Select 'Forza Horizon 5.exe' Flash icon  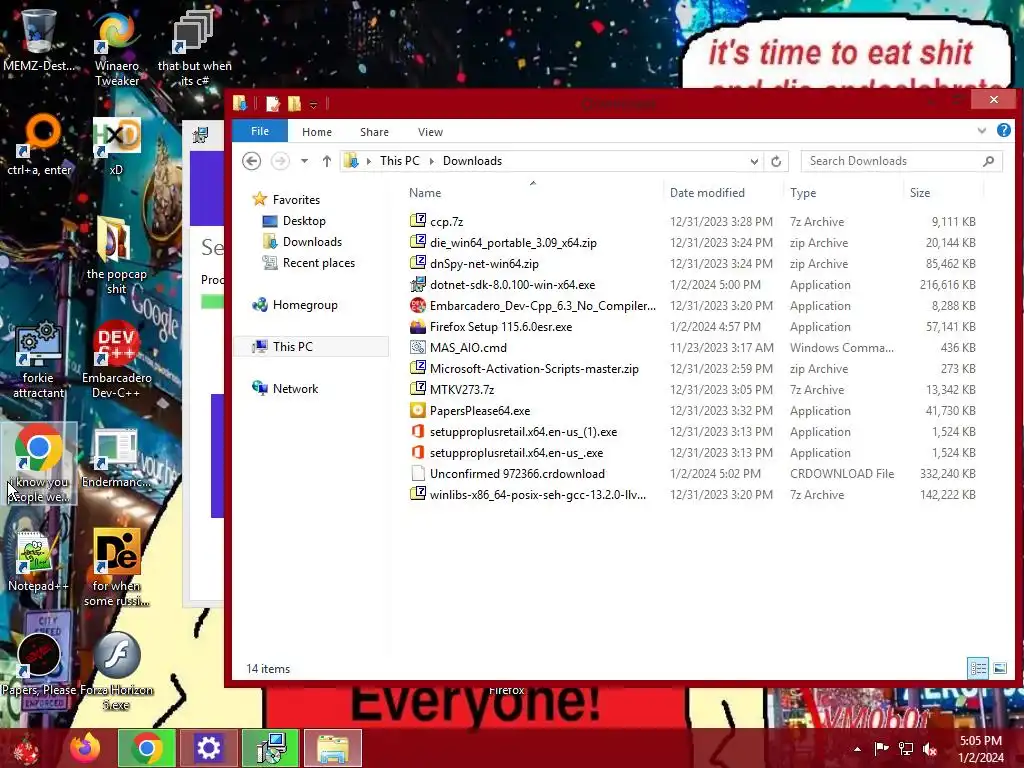tap(116, 671)
